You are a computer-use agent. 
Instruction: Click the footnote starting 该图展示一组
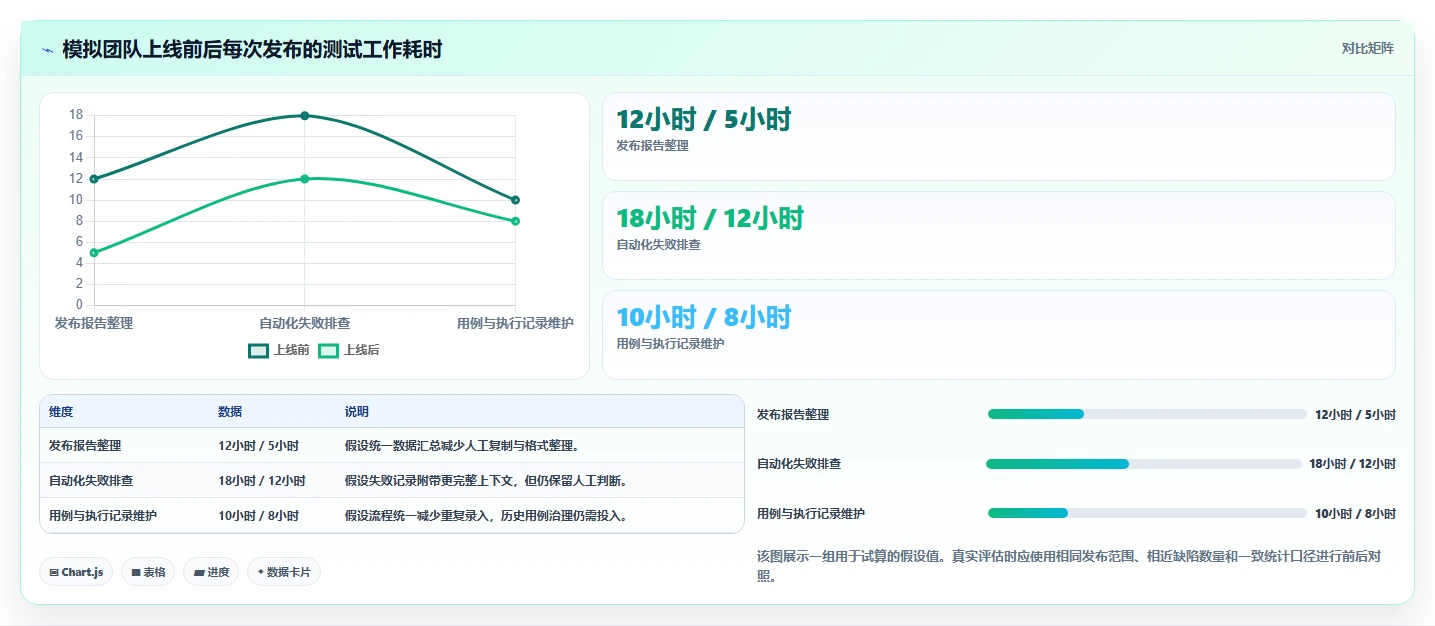click(1069, 566)
